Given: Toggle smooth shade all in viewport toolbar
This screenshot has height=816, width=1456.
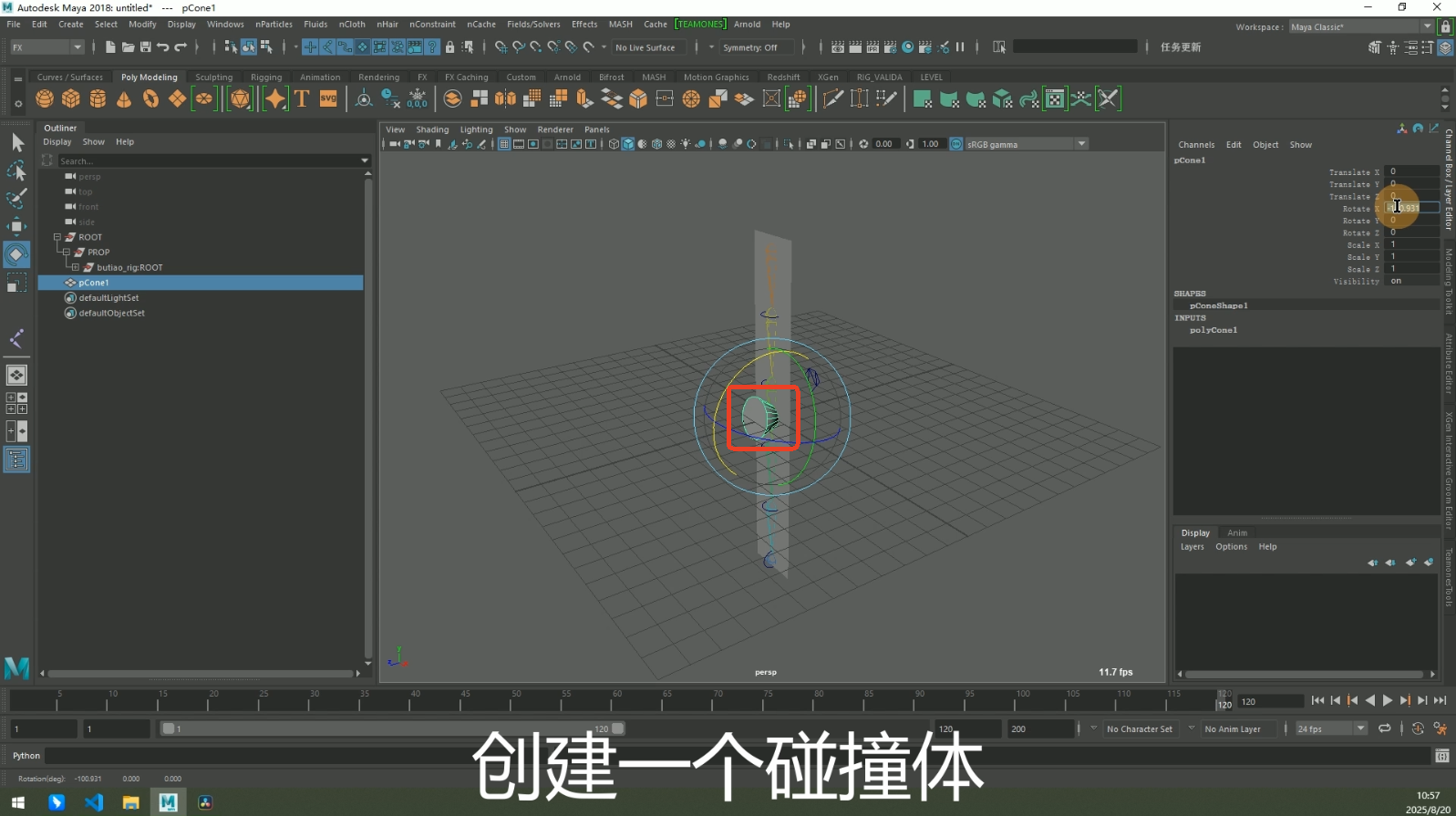Looking at the screenshot, I should coord(628,144).
